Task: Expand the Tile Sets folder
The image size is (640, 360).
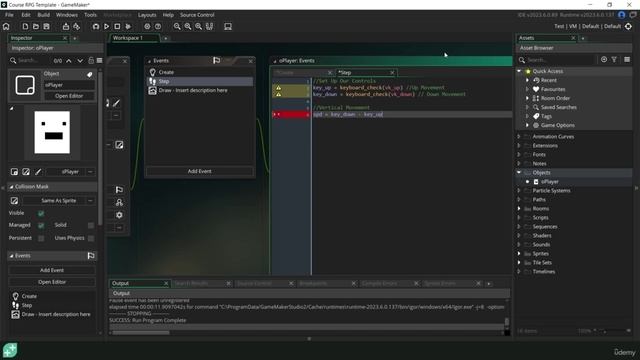Action: pyautogui.click(x=519, y=262)
